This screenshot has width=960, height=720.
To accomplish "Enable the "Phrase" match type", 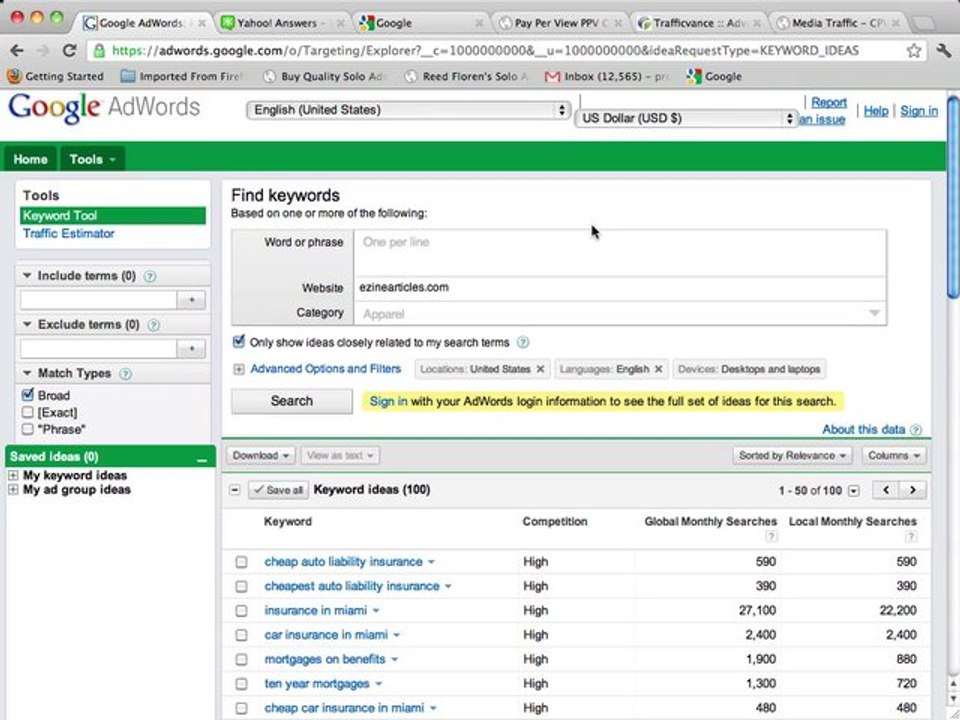I will click(28, 429).
